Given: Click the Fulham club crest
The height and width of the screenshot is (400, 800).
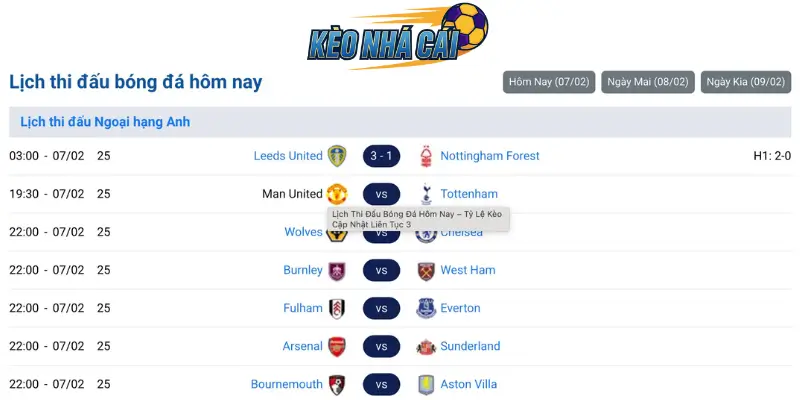Looking at the screenshot, I should point(338,308).
